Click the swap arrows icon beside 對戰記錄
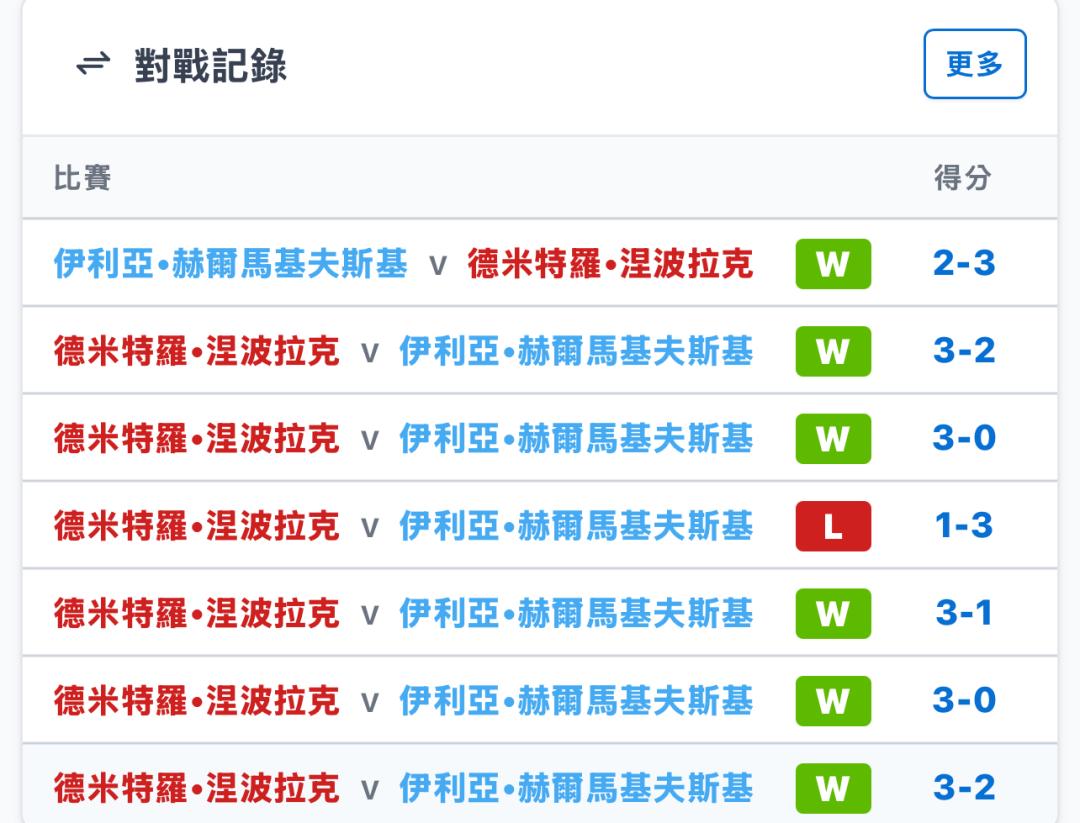Image resolution: width=1080 pixels, height=823 pixels. [93, 64]
